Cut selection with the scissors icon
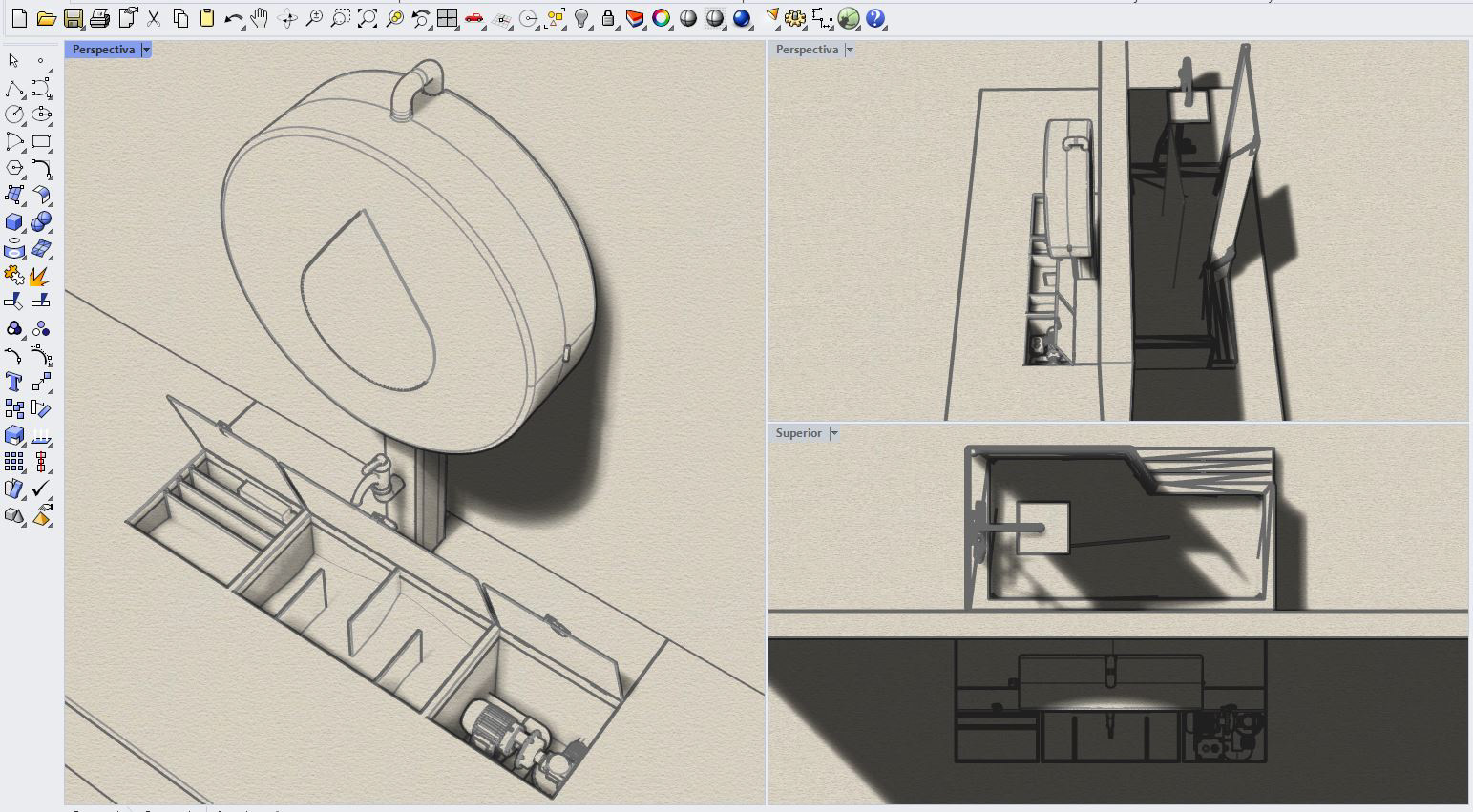 [154, 18]
